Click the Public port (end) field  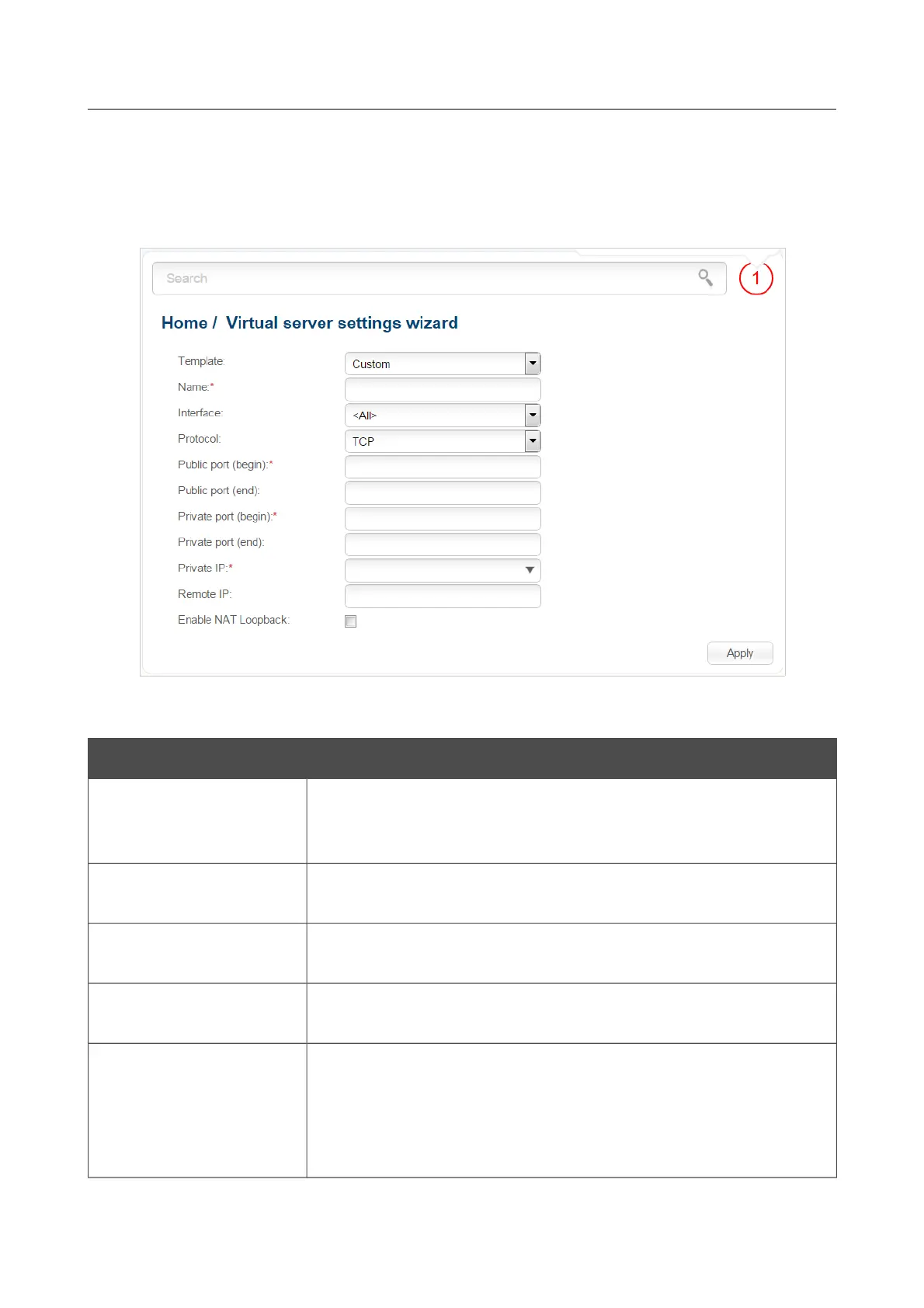[x=443, y=492]
